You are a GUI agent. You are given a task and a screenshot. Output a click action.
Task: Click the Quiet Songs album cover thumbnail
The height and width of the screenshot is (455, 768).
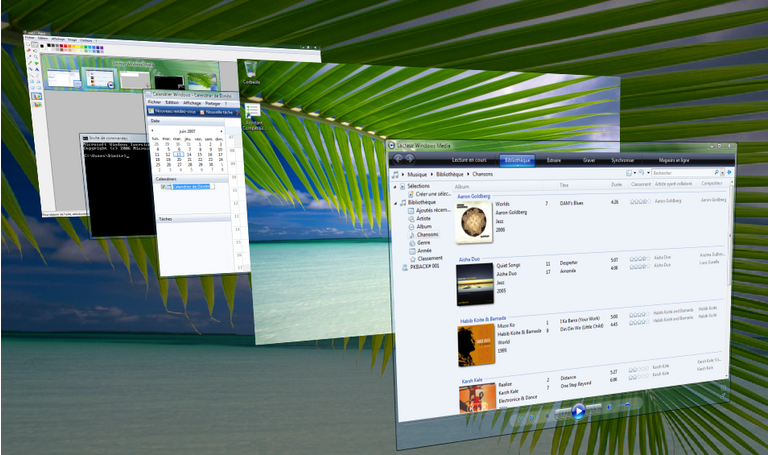pos(475,285)
